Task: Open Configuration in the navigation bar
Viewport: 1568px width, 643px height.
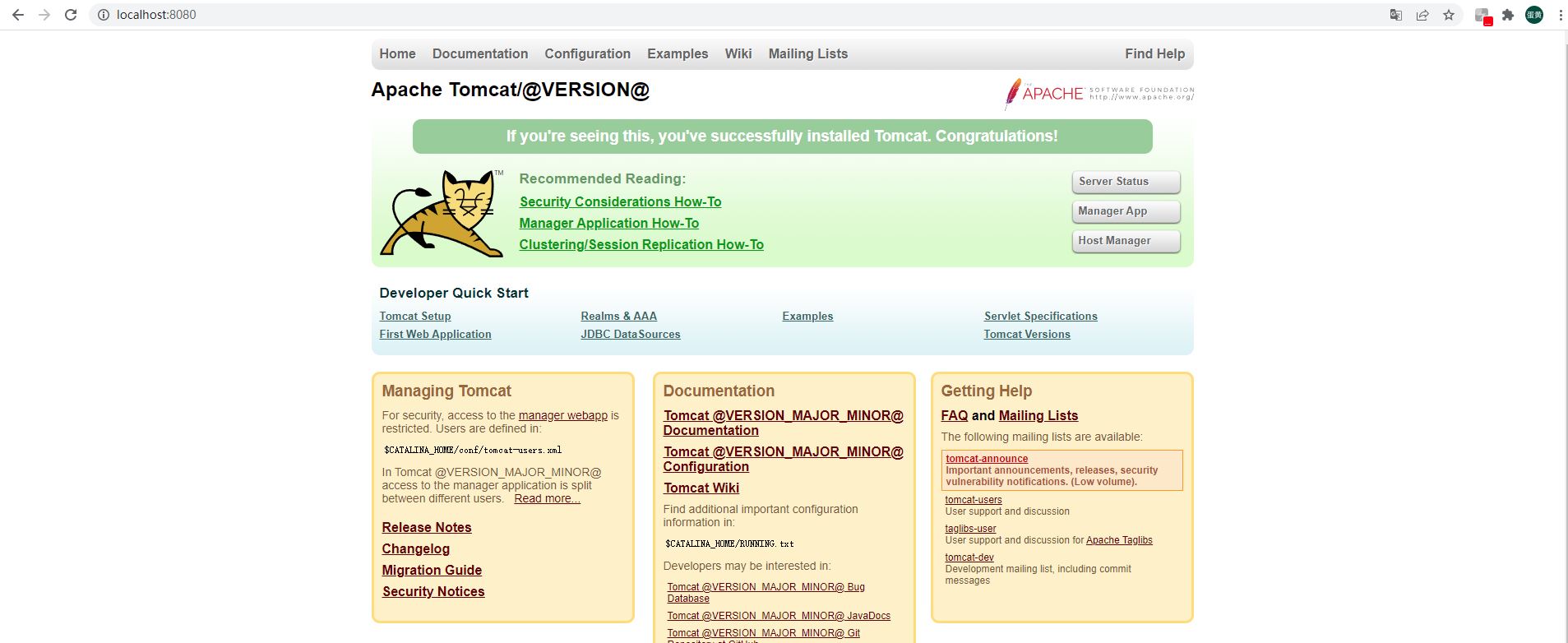Action: pos(587,53)
